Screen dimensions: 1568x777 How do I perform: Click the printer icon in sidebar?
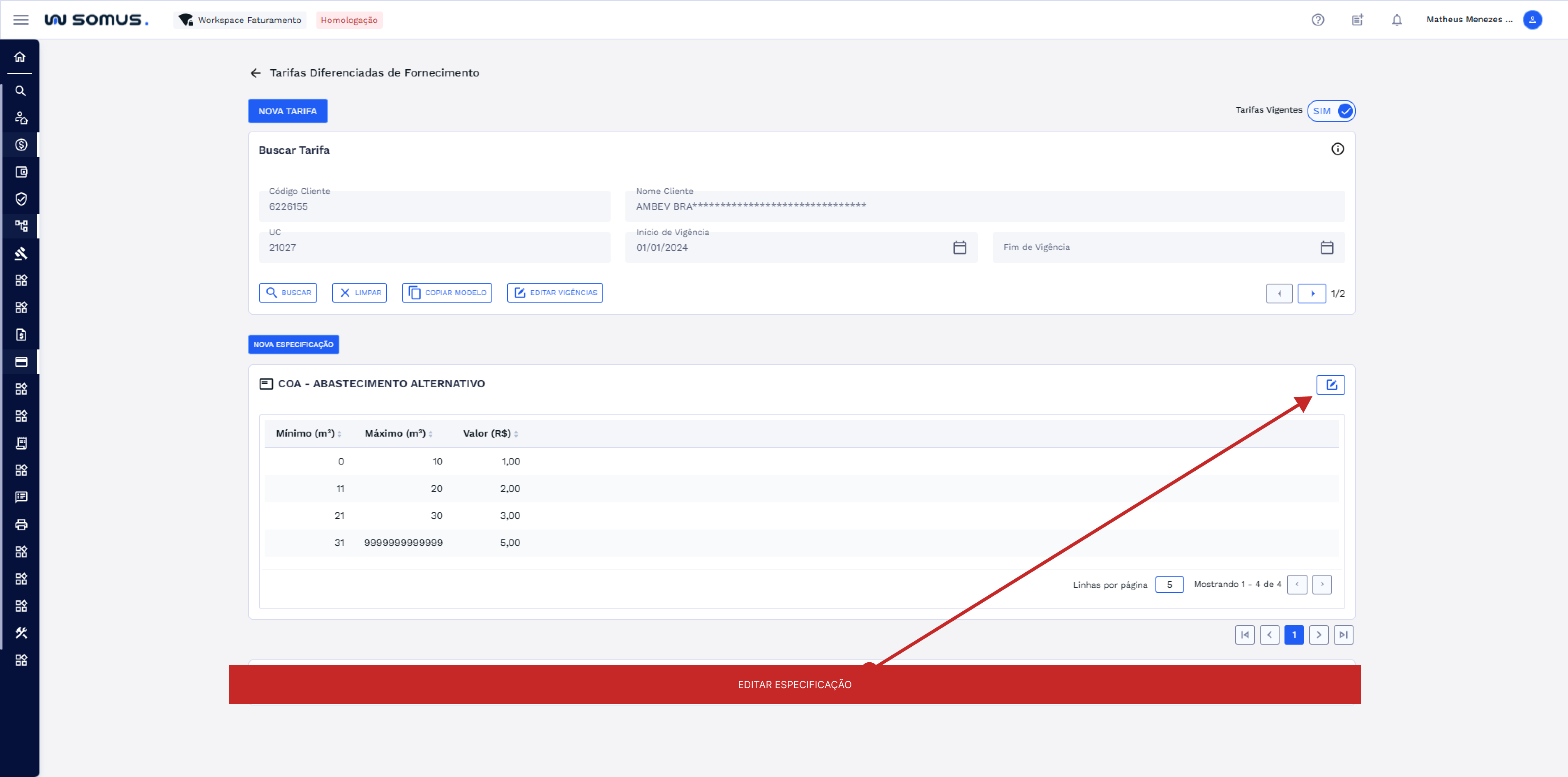point(21,524)
